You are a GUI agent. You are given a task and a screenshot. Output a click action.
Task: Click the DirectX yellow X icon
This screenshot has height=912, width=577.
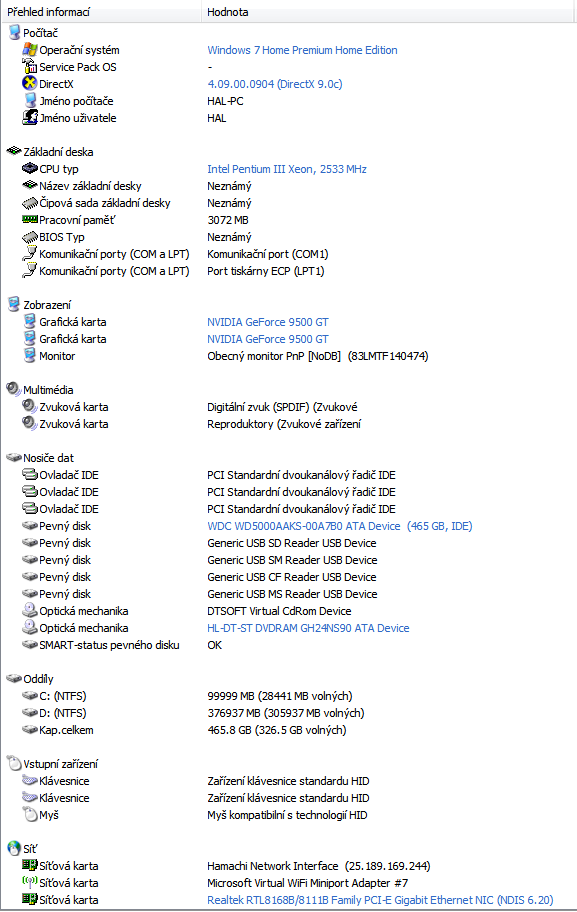(29, 84)
